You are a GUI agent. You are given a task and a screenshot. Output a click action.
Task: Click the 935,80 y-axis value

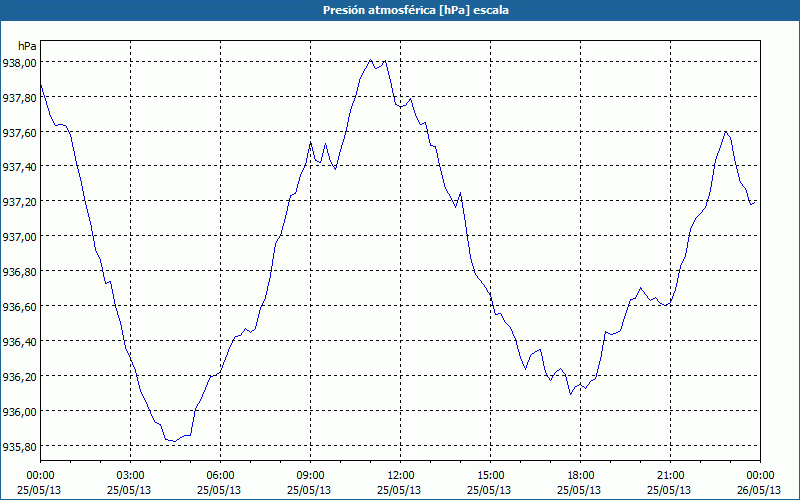pos(19,447)
